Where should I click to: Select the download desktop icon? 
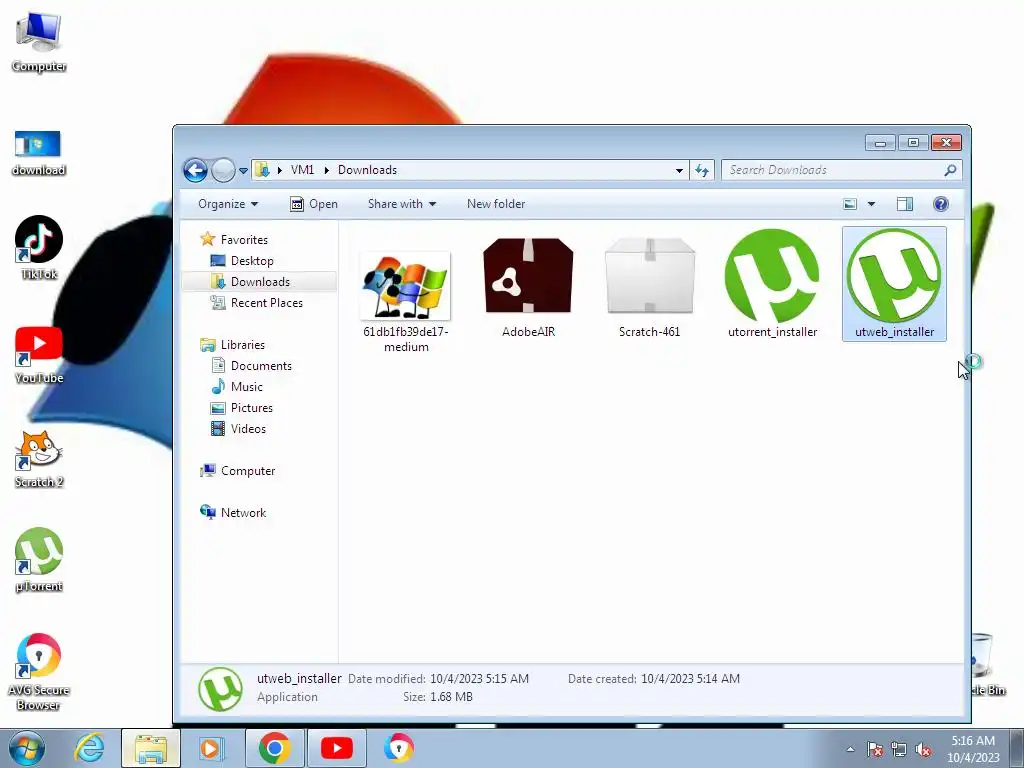click(39, 153)
